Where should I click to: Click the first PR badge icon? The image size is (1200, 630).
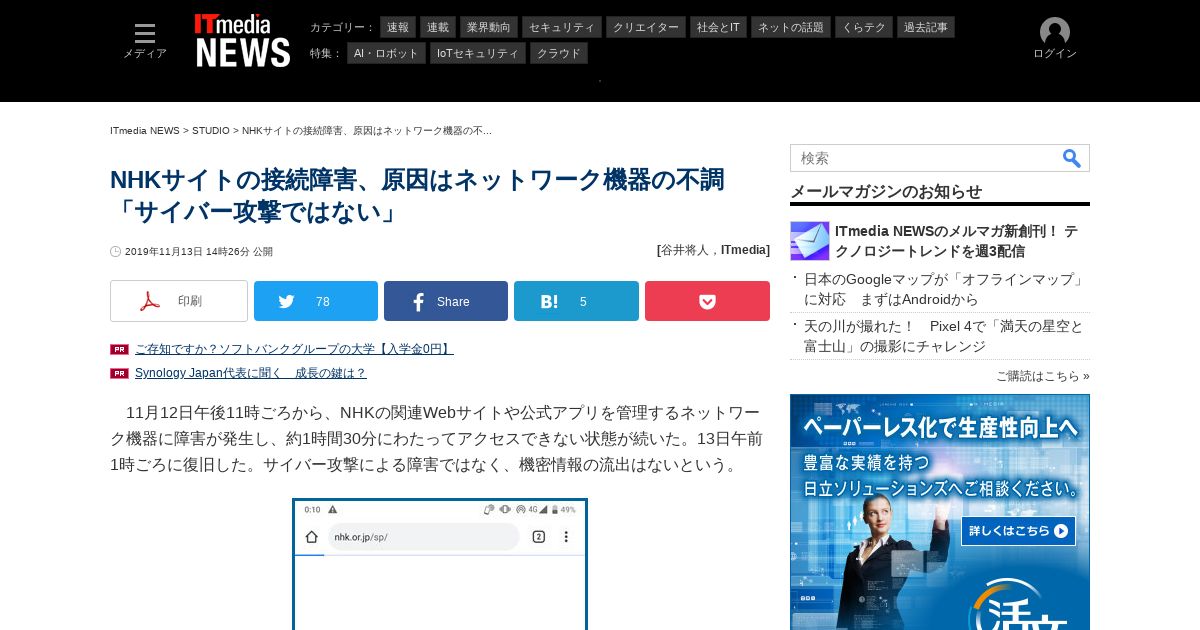[x=119, y=349]
